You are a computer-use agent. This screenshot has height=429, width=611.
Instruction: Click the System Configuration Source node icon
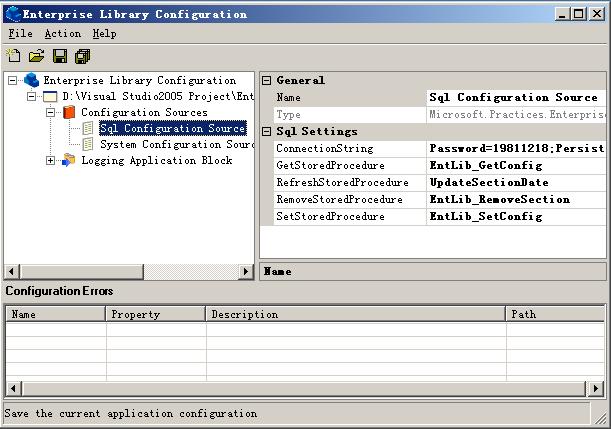pyautogui.click(x=88, y=144)
